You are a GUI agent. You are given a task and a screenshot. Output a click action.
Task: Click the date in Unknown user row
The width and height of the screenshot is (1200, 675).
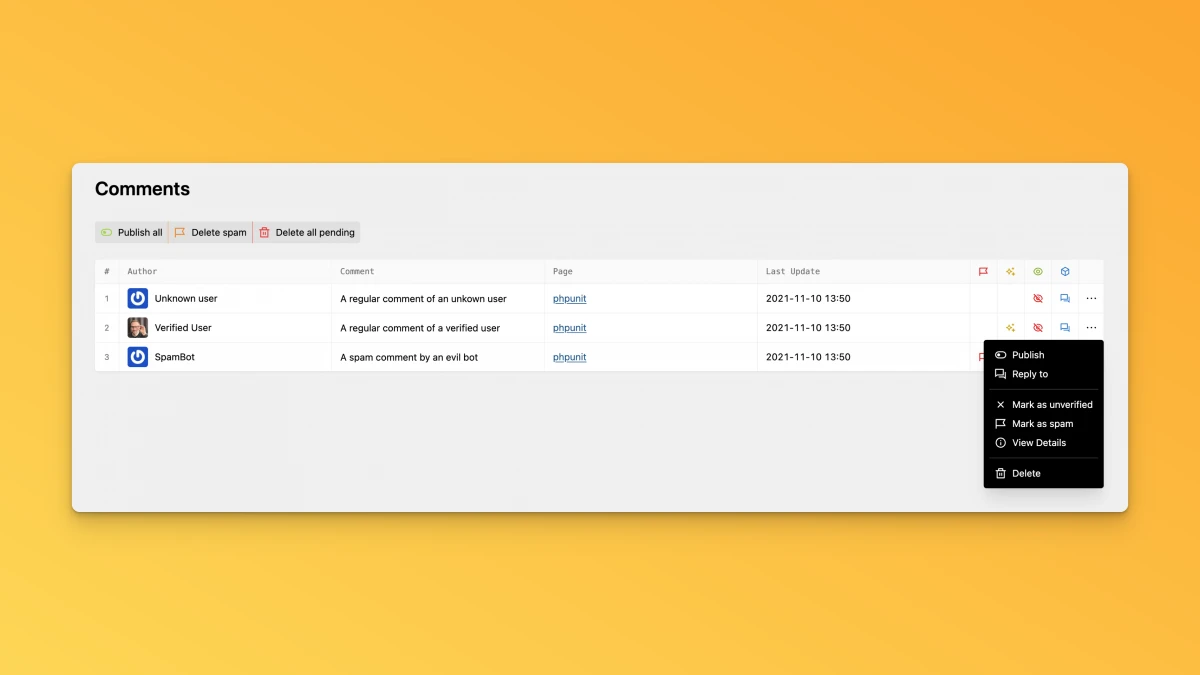point(808,298)
